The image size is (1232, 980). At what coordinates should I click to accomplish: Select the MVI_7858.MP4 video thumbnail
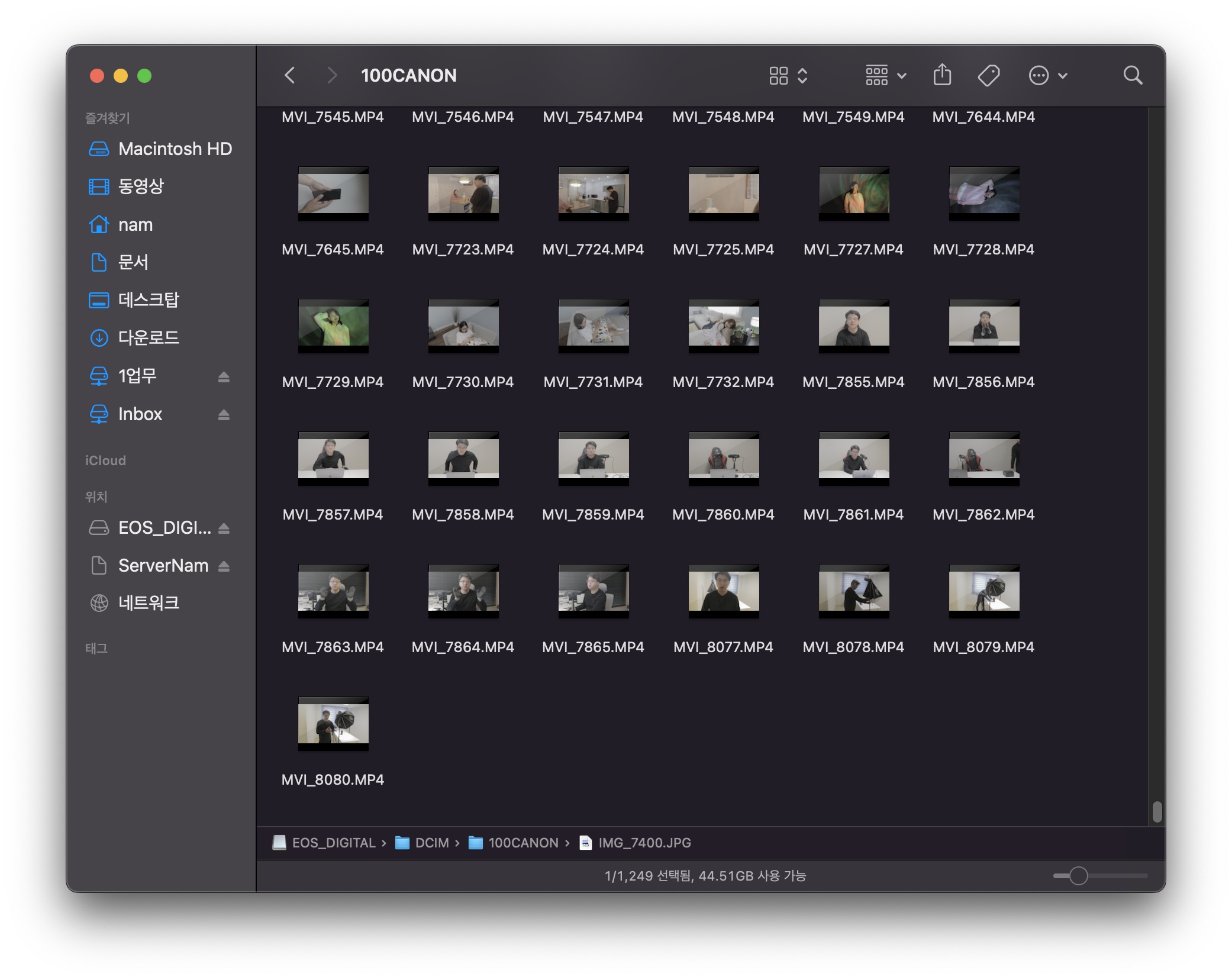463,458
